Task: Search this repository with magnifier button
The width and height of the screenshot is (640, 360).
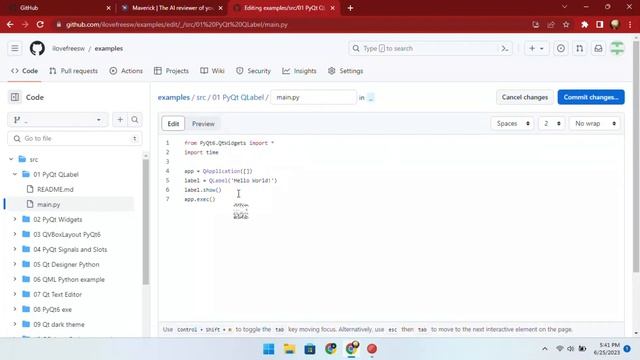Action: coord(135,120)
